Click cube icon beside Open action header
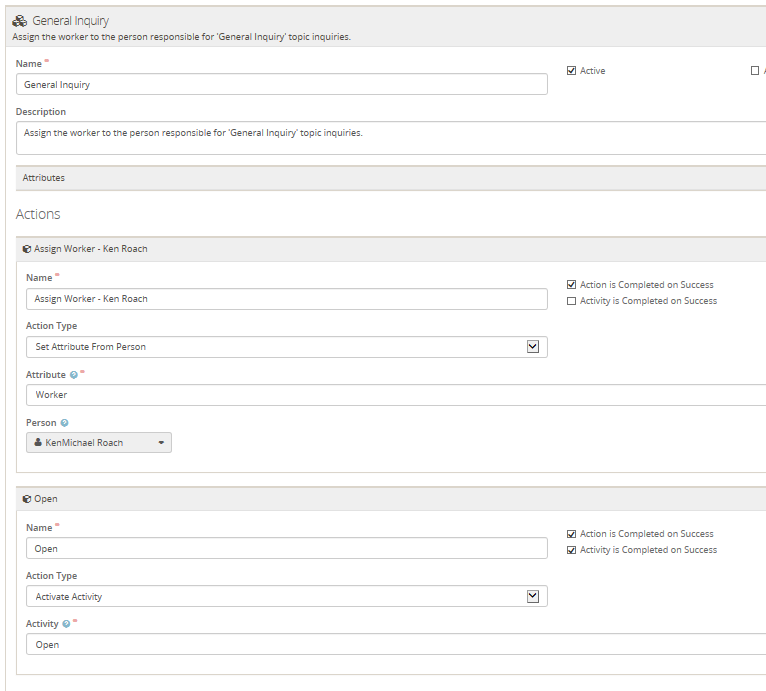The width and height of the screenshot is (766, 691). click(x=26, y=498)
